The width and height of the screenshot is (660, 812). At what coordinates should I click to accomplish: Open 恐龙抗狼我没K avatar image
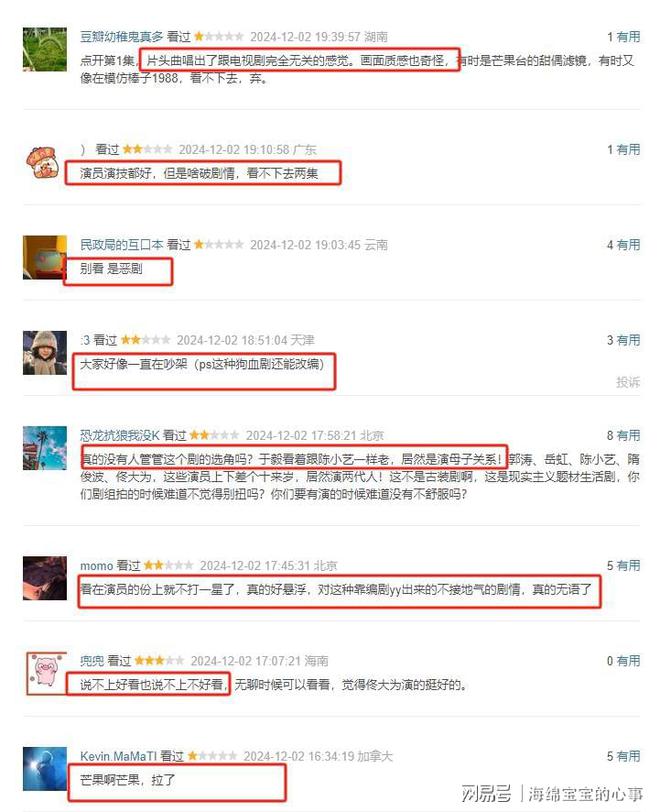pos(45,448)
